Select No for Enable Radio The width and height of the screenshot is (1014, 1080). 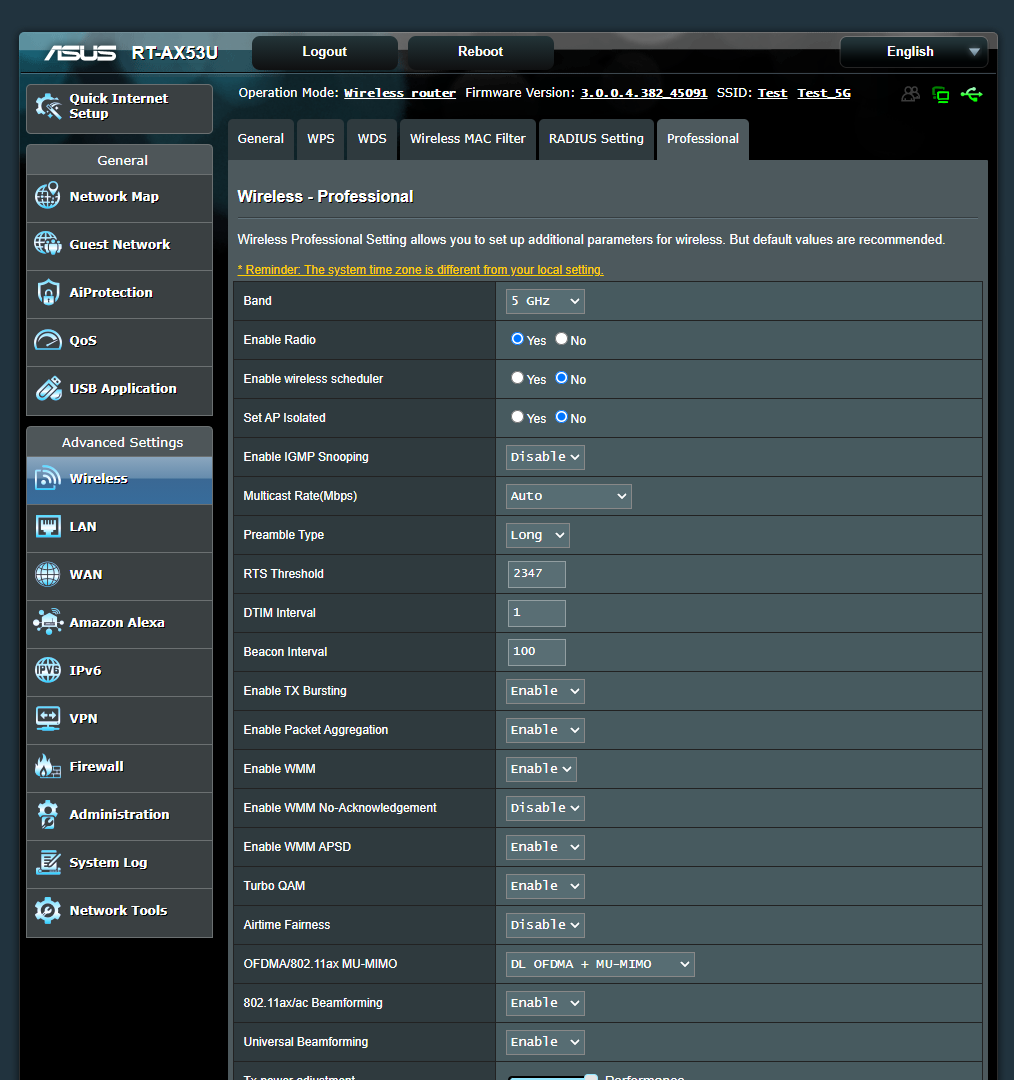click(560, 339)
